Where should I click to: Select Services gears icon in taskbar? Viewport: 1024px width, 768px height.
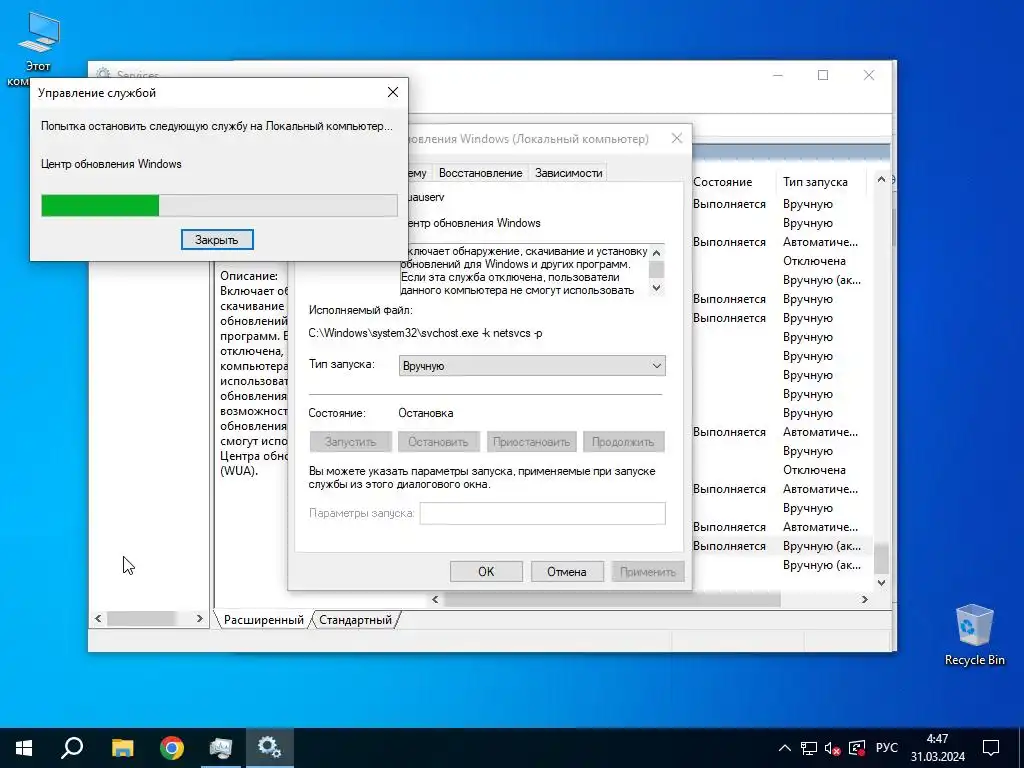click(x=270, y=748)
